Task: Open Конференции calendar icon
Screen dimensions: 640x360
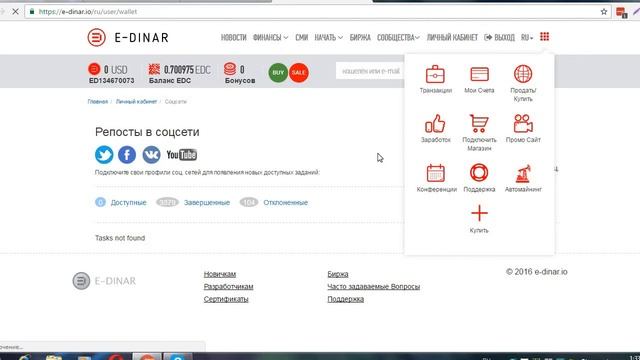Action: point(436,173)
